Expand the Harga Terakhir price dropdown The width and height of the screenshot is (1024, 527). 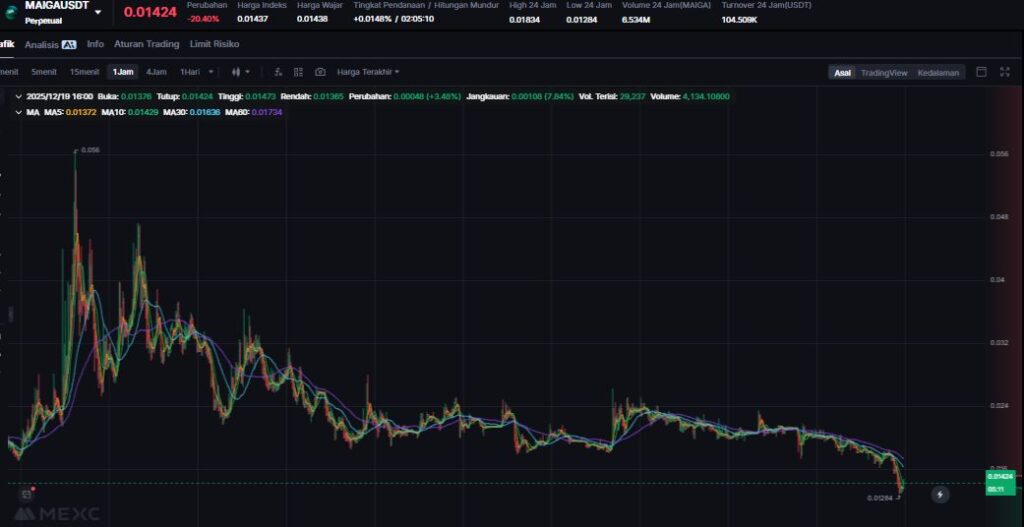(368, 72)
